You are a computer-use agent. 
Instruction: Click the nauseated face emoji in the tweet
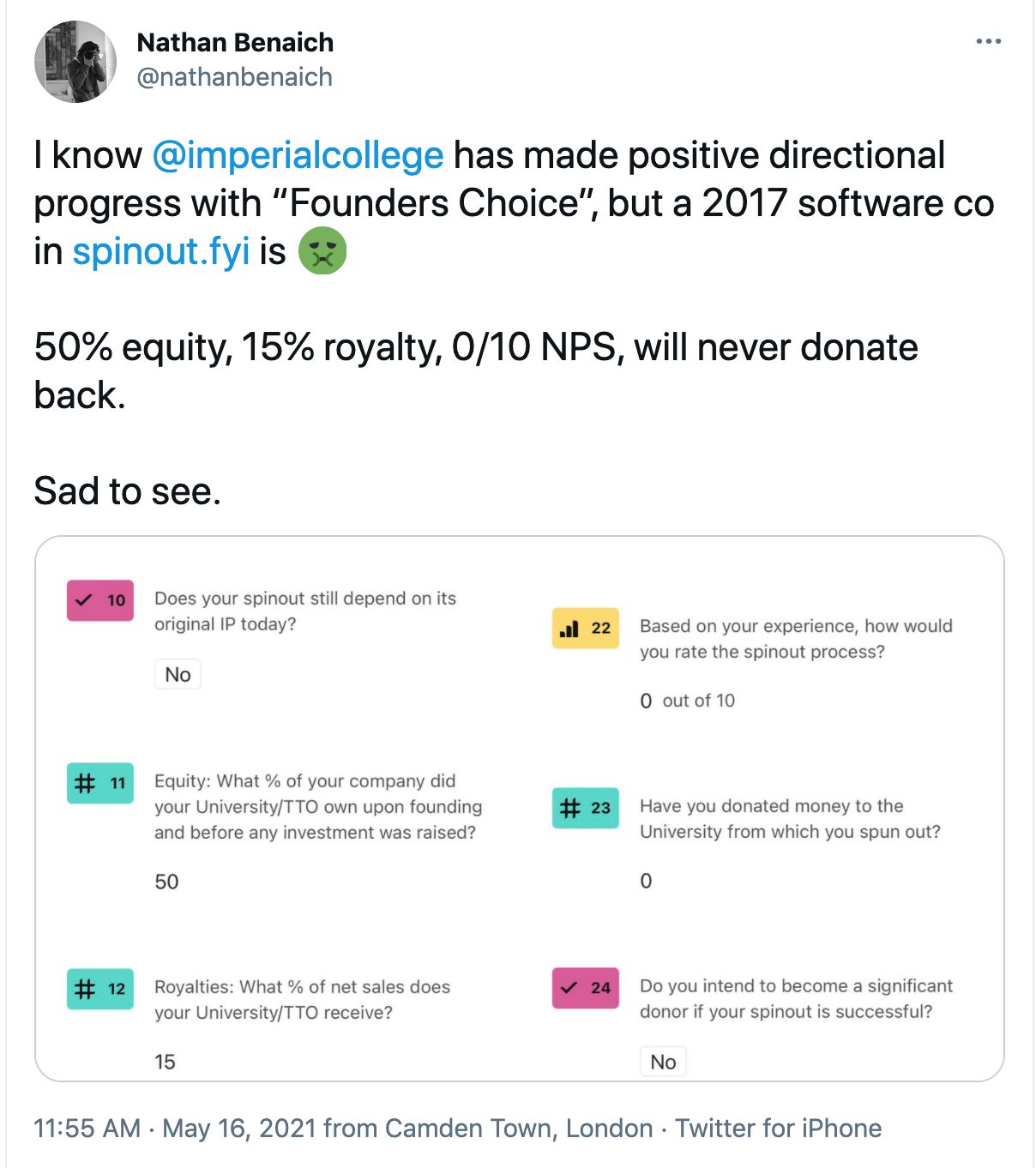point(322,251)
